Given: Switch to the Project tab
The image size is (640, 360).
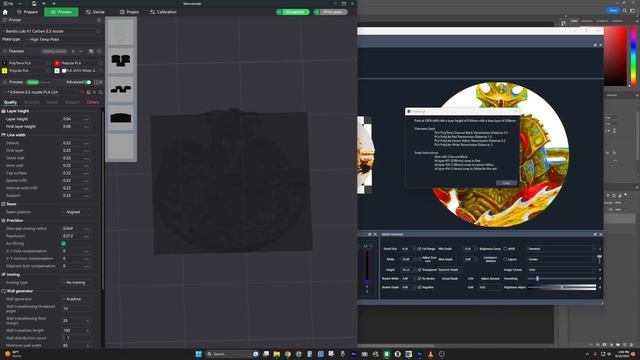Looking at the screenshot, I should (x=129, y=12).
